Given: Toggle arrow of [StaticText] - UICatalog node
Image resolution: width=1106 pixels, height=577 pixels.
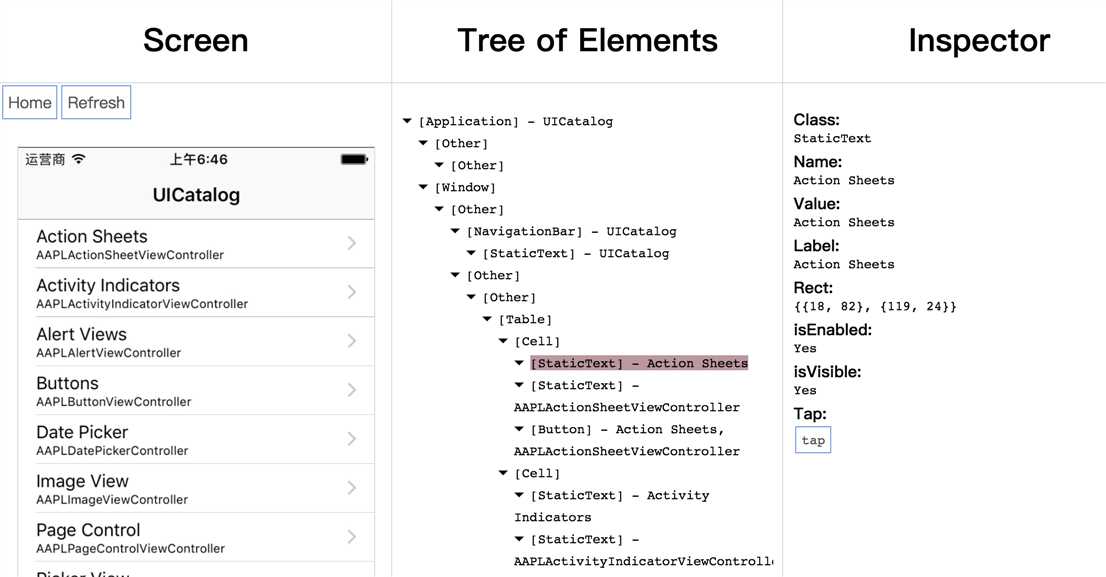Looking at the screenshot, I should (471, 253).
